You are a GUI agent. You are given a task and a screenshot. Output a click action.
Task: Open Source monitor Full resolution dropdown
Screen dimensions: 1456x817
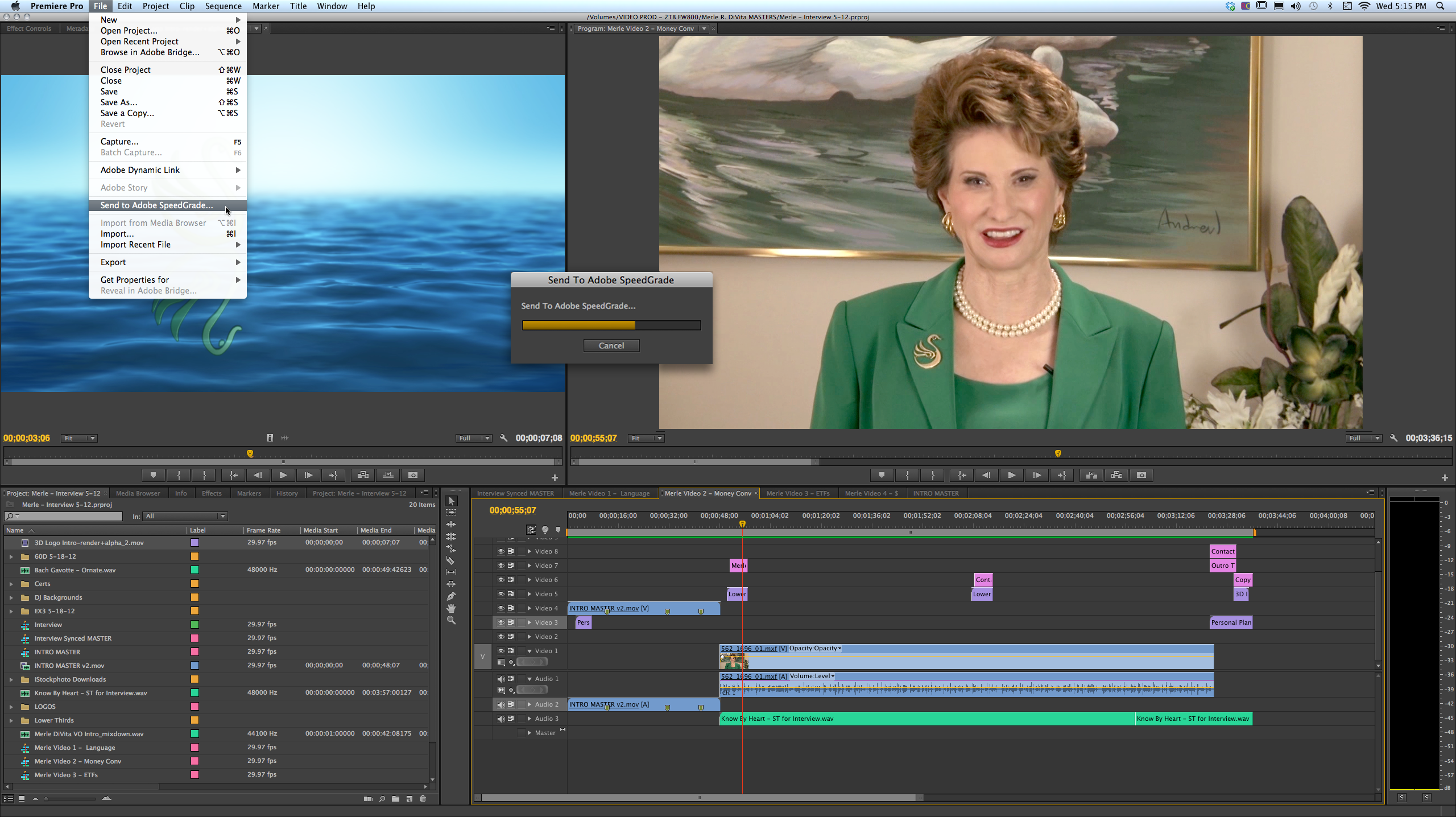[474, 438]
